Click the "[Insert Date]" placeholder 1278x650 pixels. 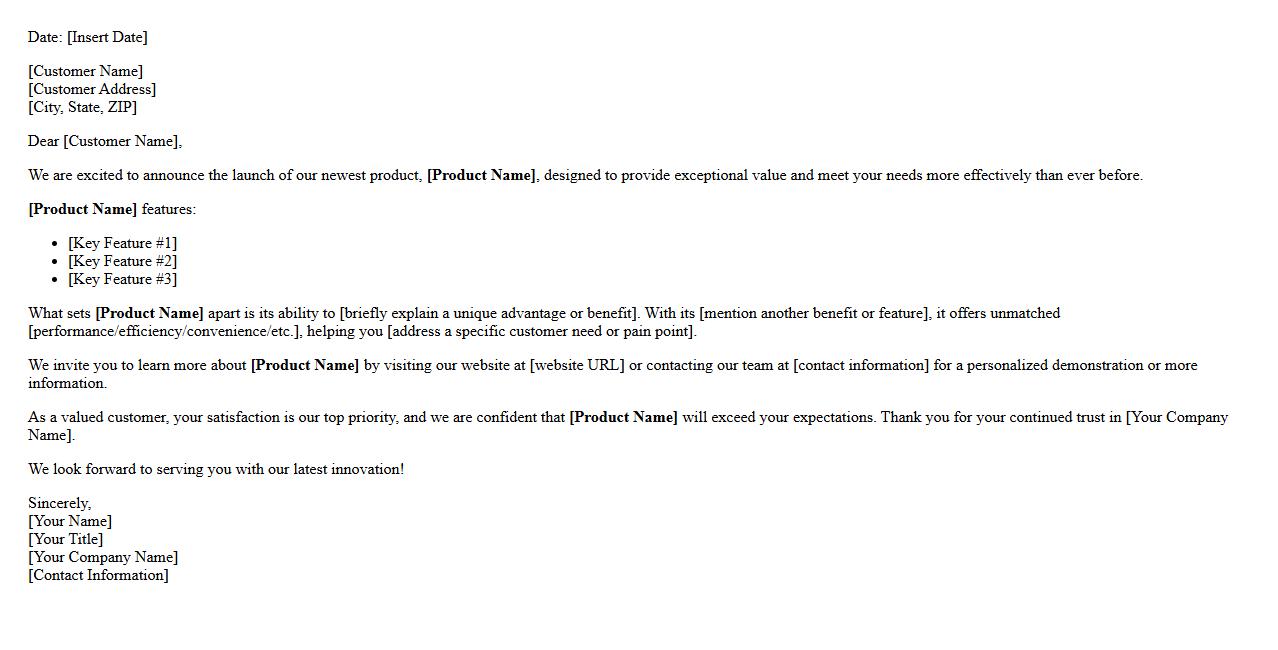[107, 37]
